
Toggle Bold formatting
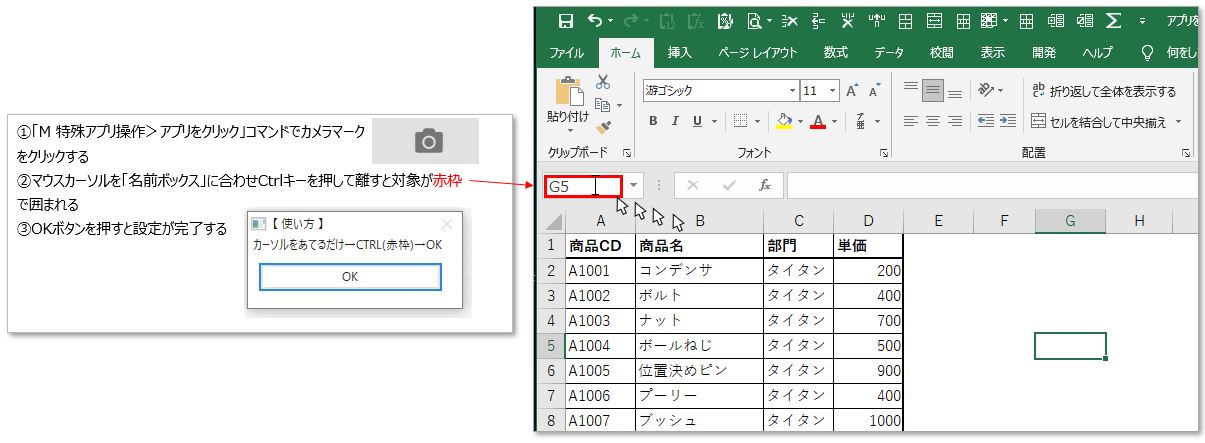653,121
